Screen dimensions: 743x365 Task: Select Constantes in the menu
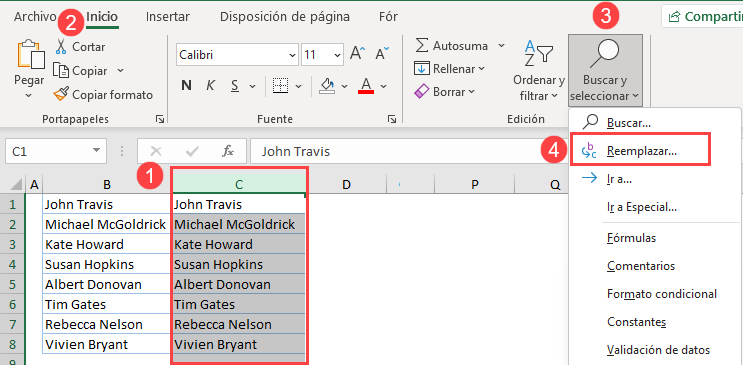tap(655, 322)
